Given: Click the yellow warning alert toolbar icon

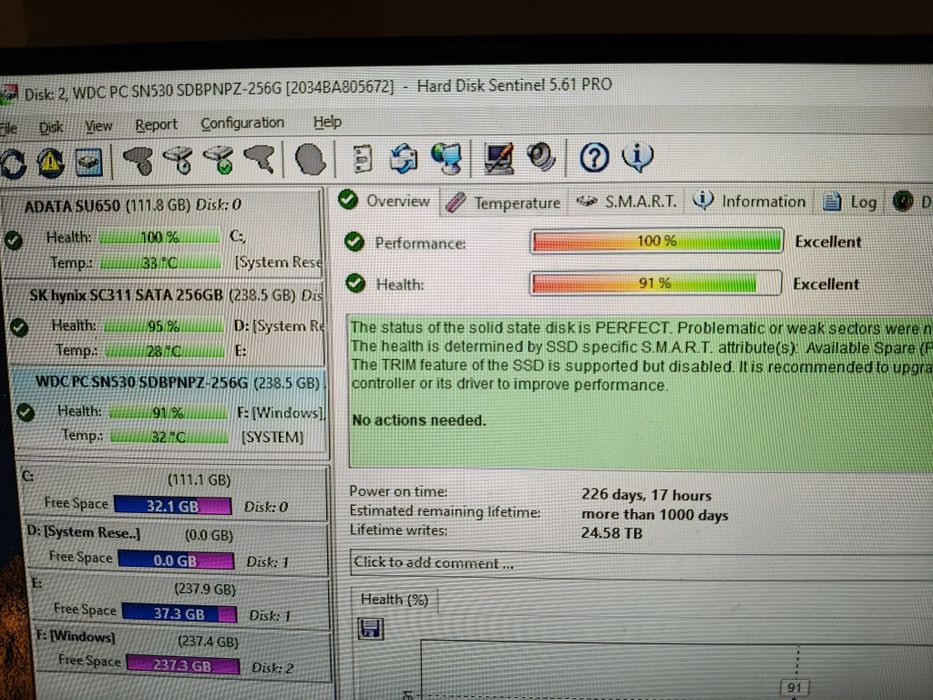Looking at the screenshot, I should pos(51,162).
